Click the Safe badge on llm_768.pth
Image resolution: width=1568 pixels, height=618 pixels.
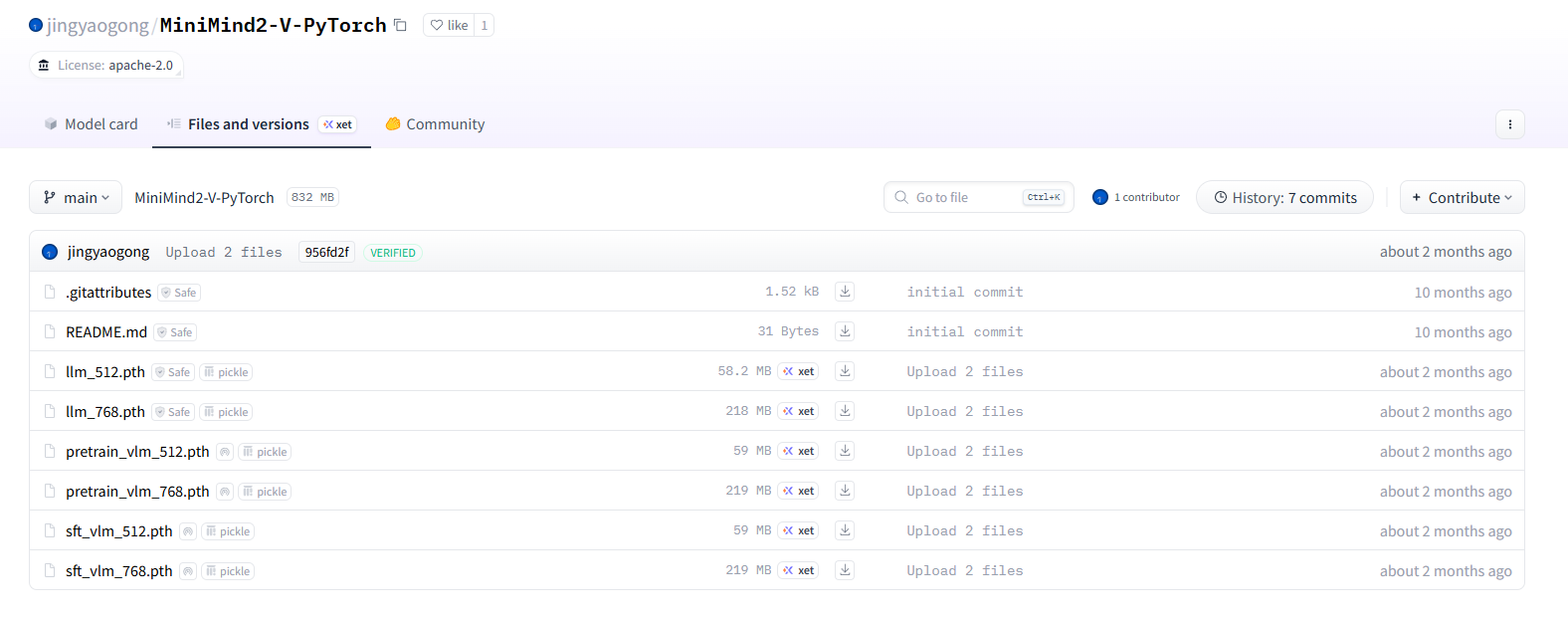[x=173, y=412]
